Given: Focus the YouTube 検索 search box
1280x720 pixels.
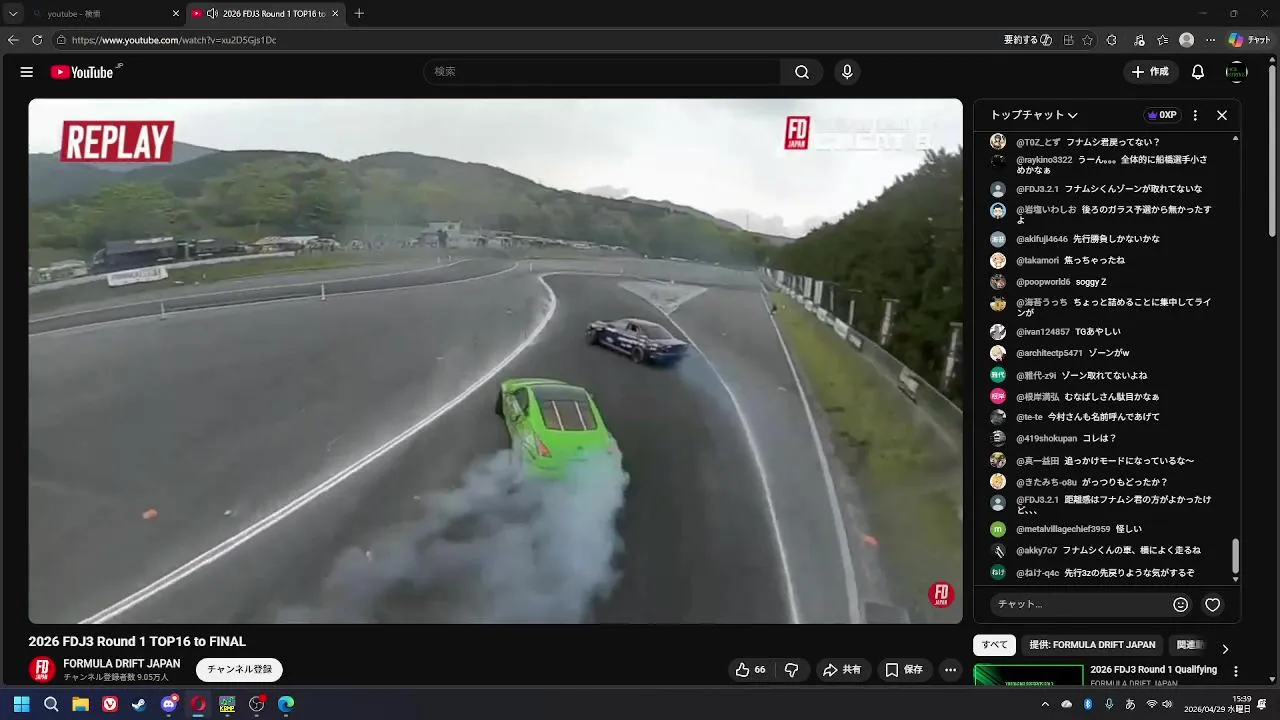Looking at the screenshot, I should (602, 72).
